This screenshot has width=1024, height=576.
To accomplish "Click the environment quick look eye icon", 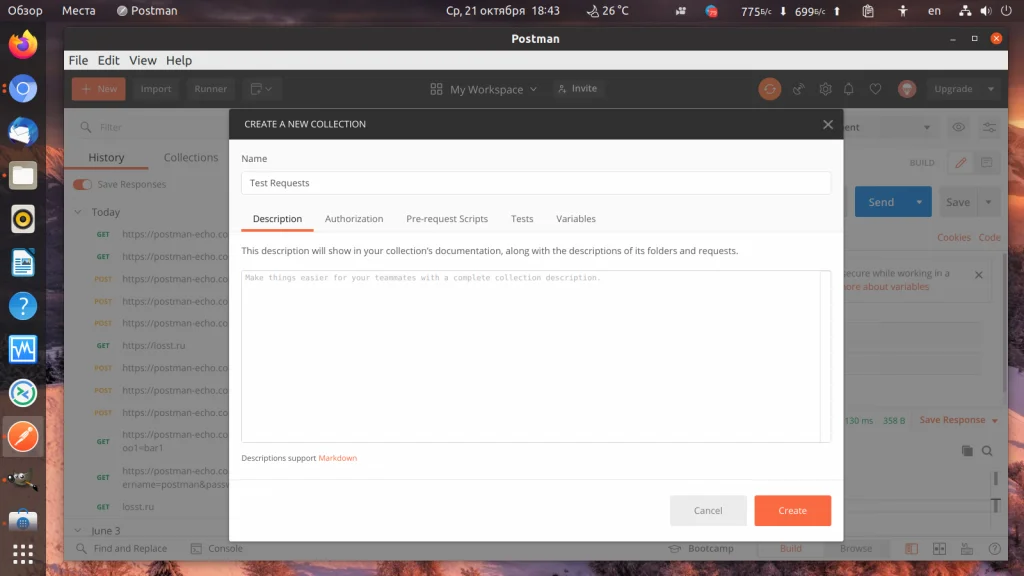I will (958, 127).
